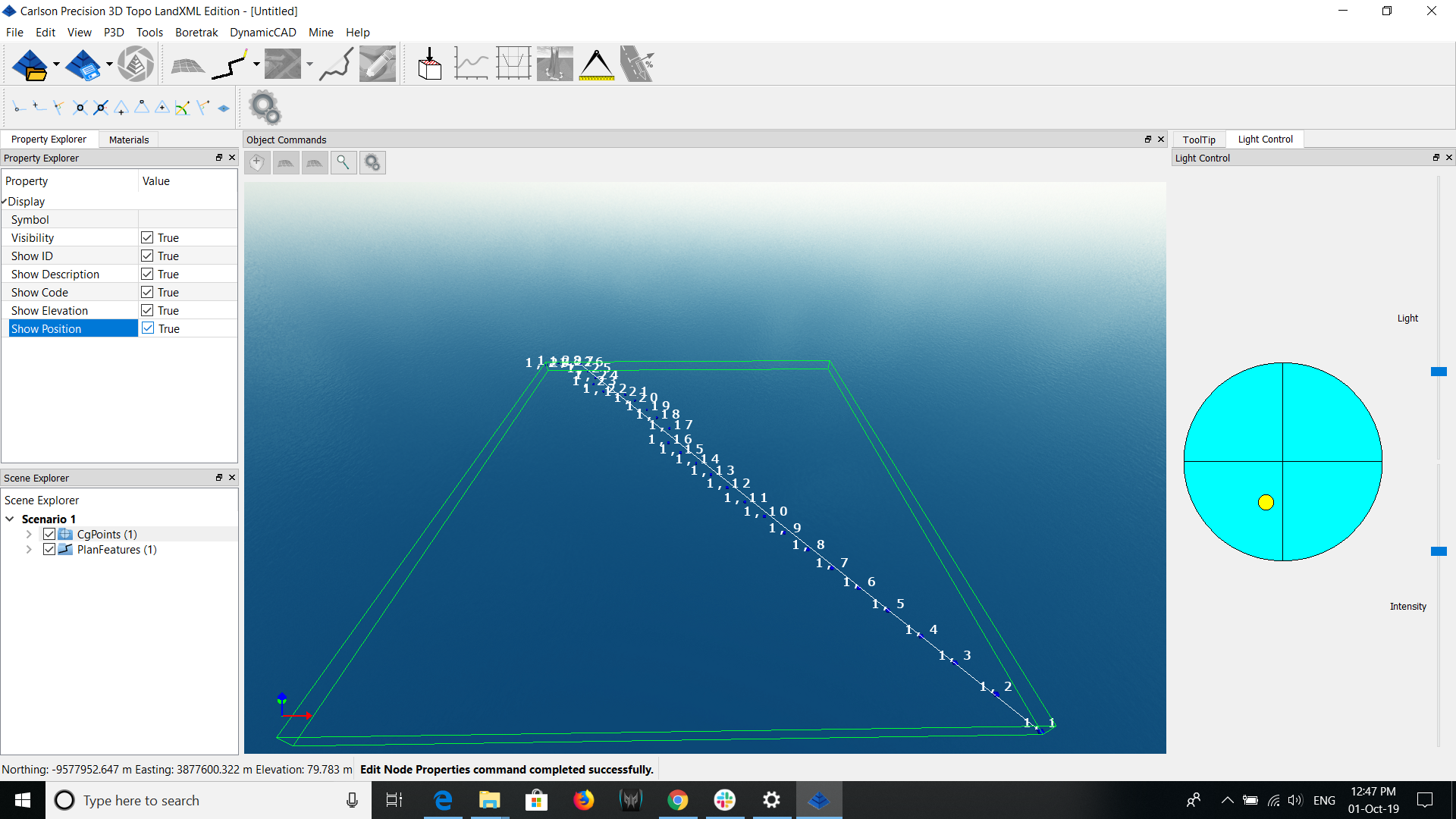
Task: Click the Save project pyramid disk icon
Action: (x=83, y=64)
